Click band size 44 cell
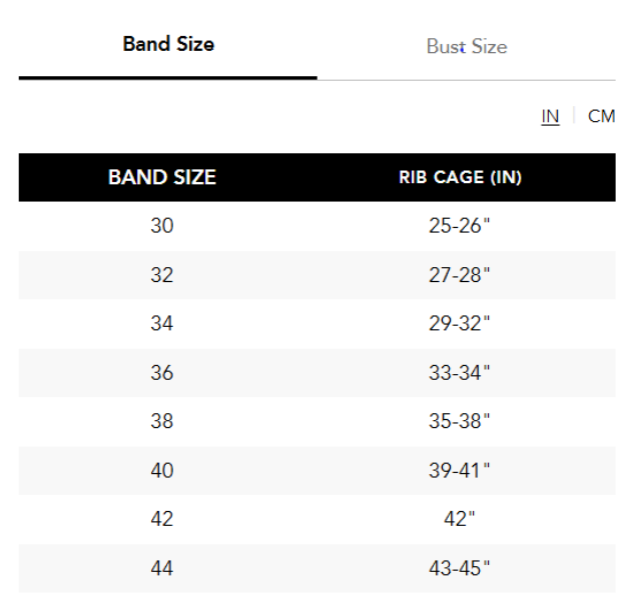This screenshot has width=624, height=609. (162, 569)
